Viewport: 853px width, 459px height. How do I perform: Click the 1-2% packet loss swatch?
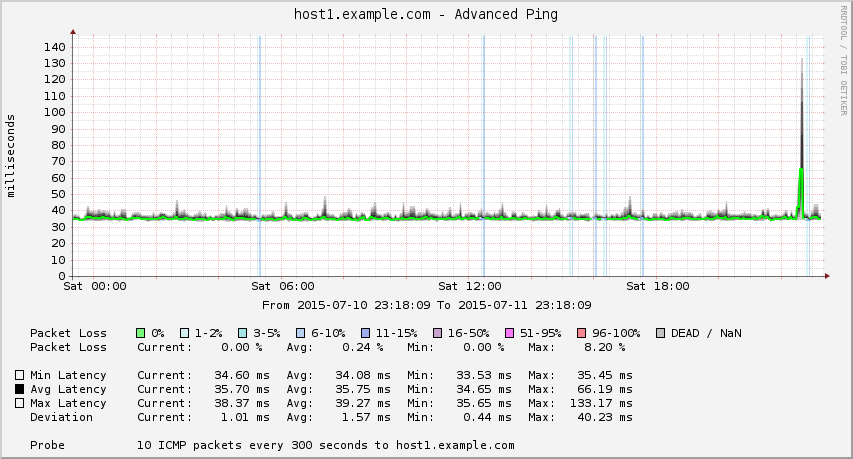pyautogui.click(x=184, y=333)
